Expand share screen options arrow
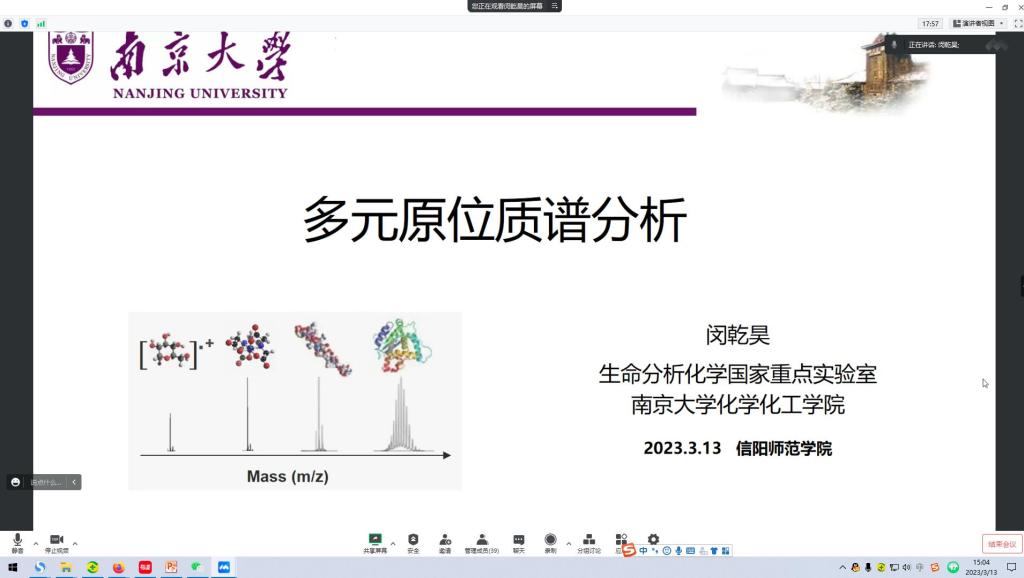Image resolution: width=1024 pixels, height=578 pixels. point(393,544)
